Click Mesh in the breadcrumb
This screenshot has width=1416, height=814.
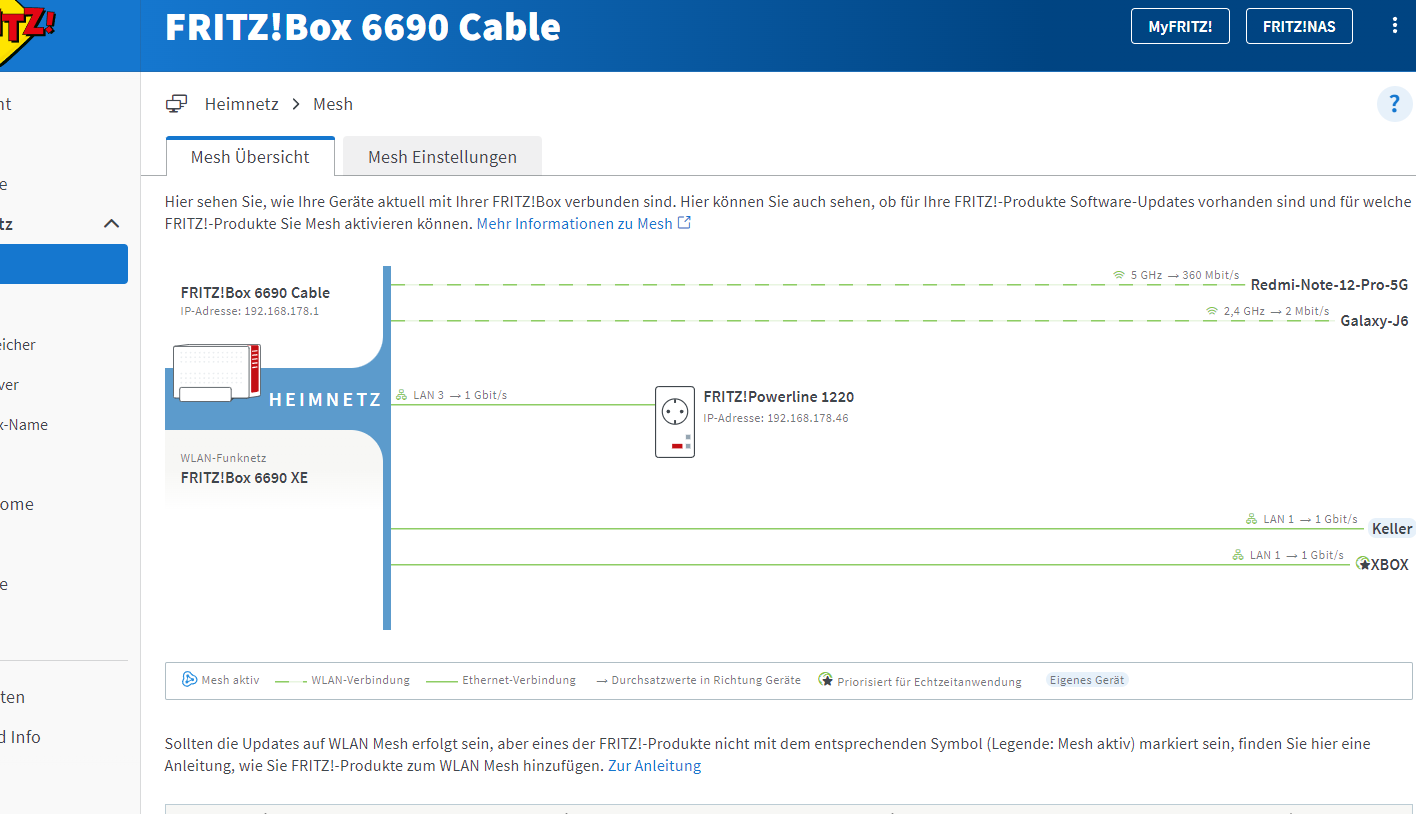coord(333,104)
